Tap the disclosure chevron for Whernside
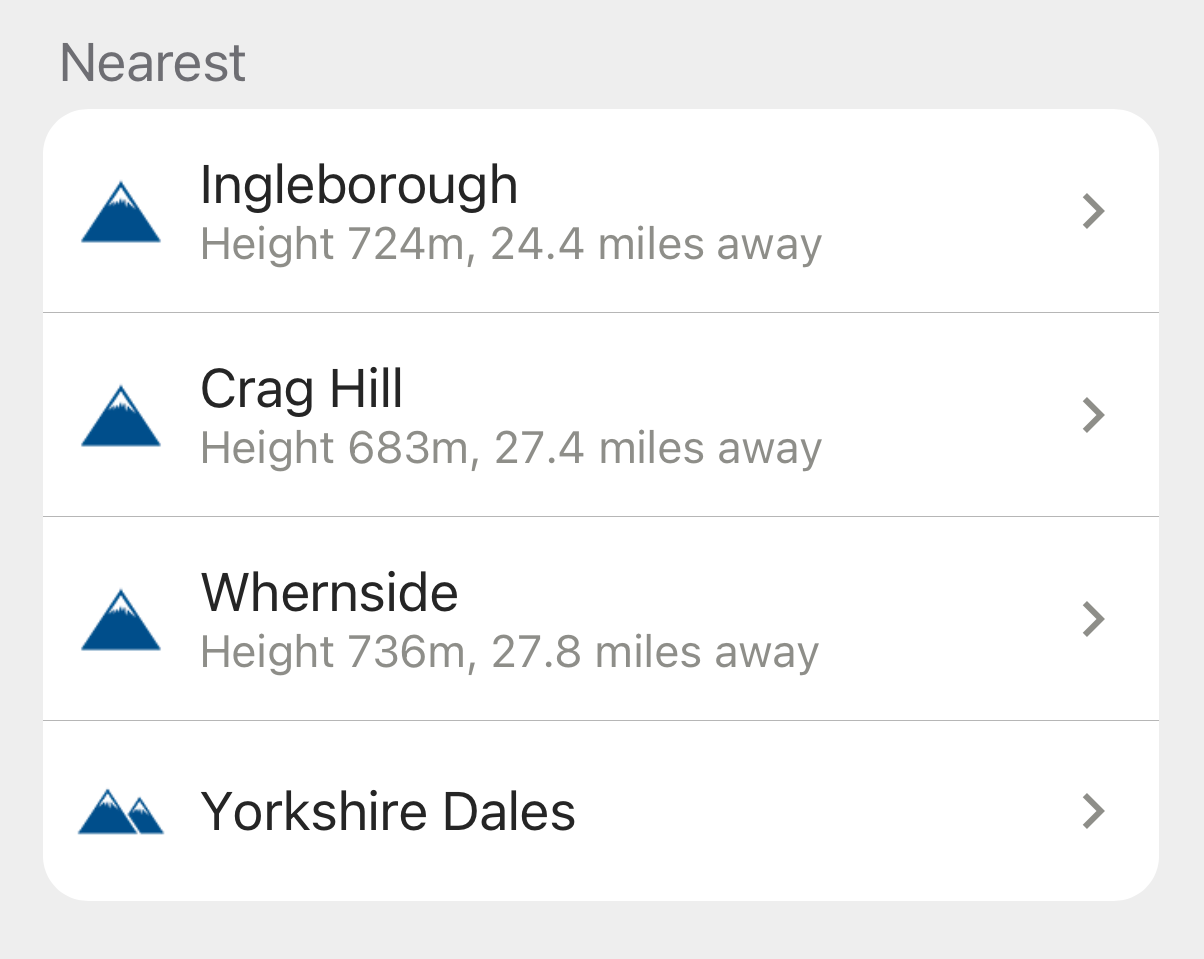The width and height of the screenshot is (1204, 959). tap(1094, 620)
